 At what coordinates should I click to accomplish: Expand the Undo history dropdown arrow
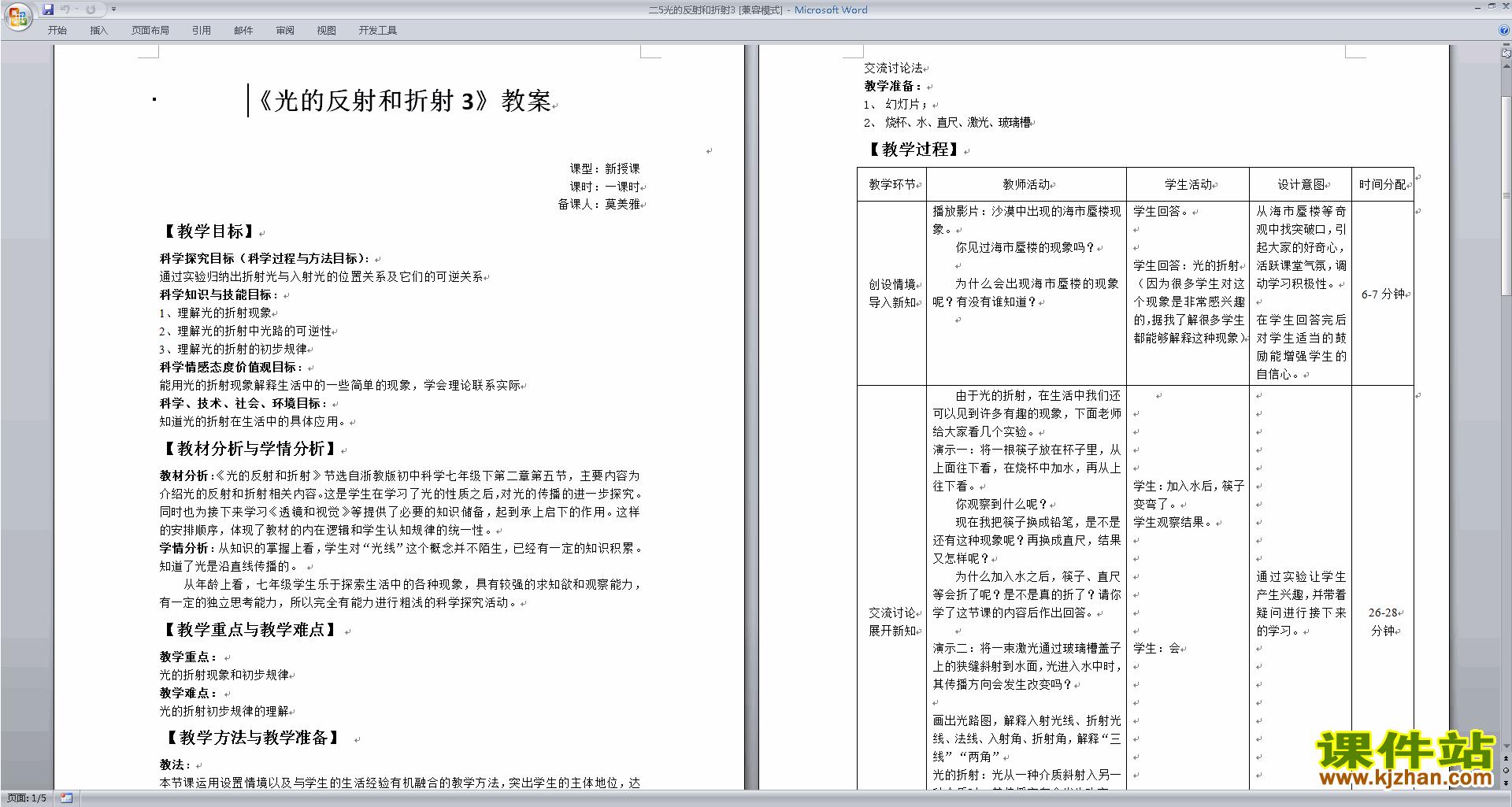(76, 9)
